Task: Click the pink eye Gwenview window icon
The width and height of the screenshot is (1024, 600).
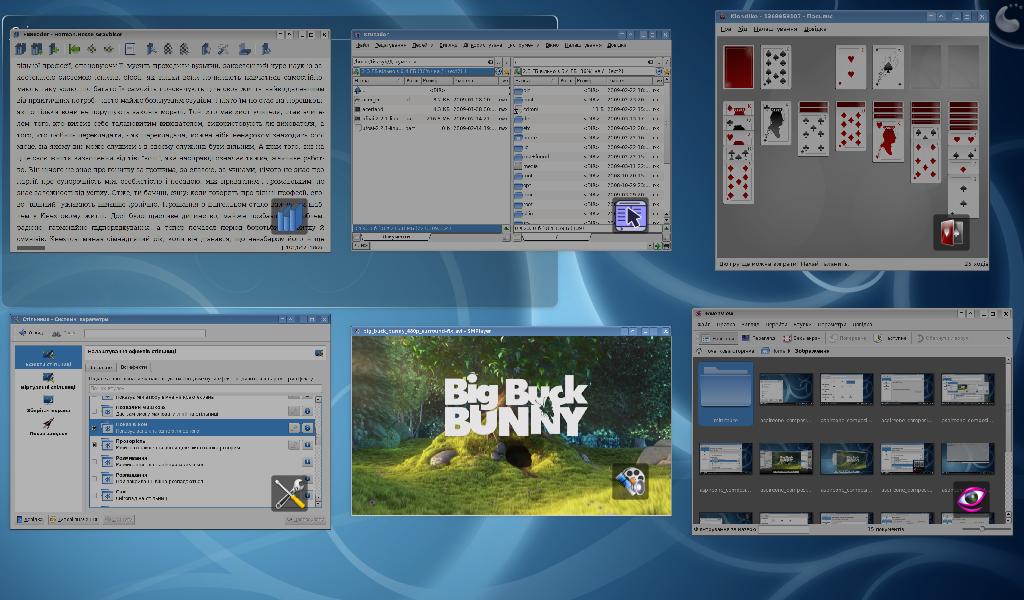Action: click(x=972, y=499)
